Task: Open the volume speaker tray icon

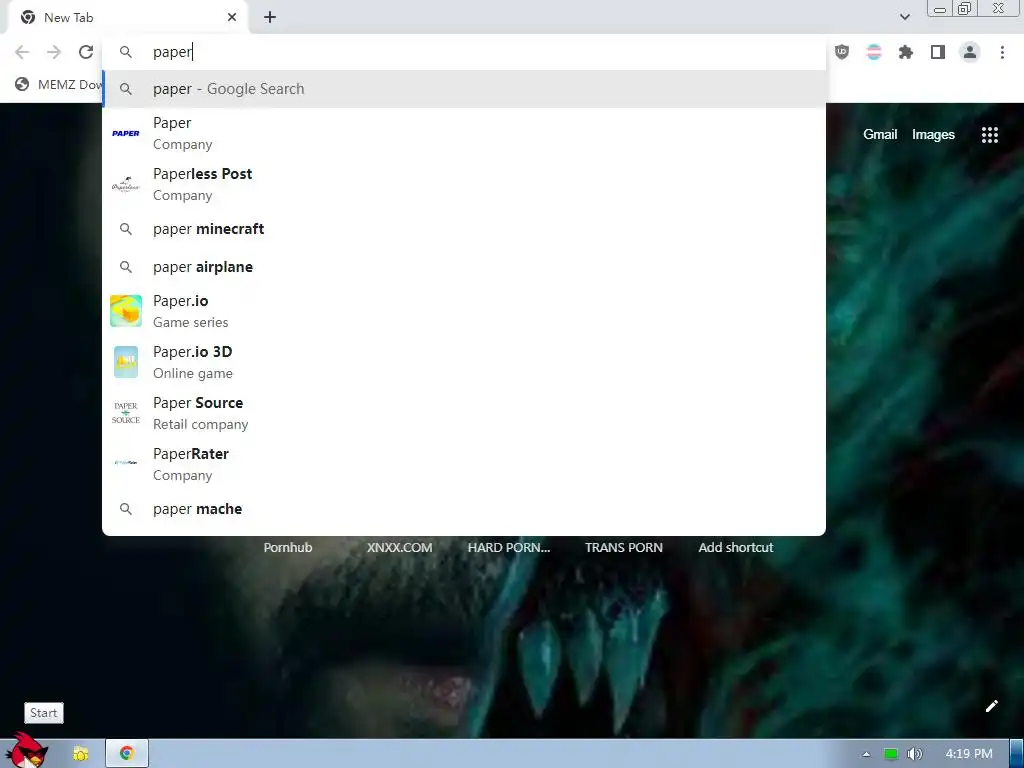Action: click(915, 754)
